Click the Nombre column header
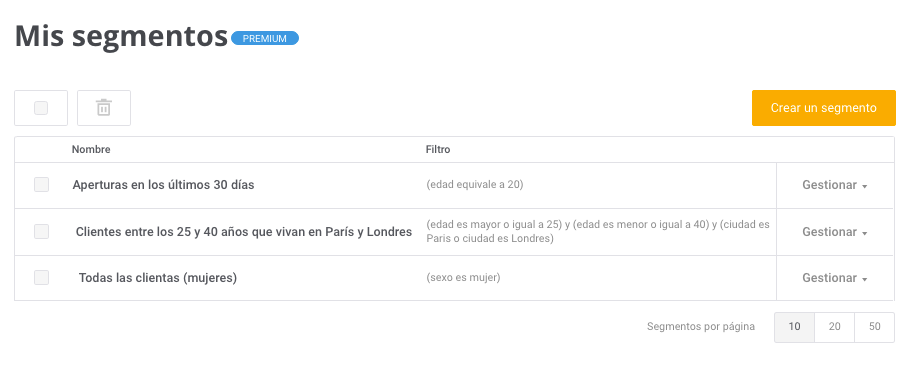The height and width of the screenshot is (366, 910). (x=91, y=150)
